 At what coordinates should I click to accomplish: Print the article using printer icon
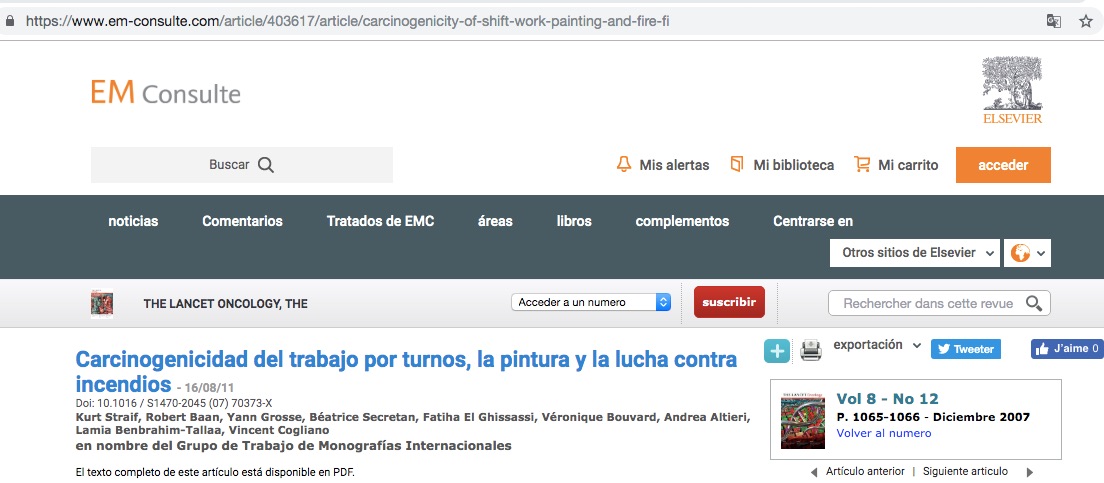[810, 350]
